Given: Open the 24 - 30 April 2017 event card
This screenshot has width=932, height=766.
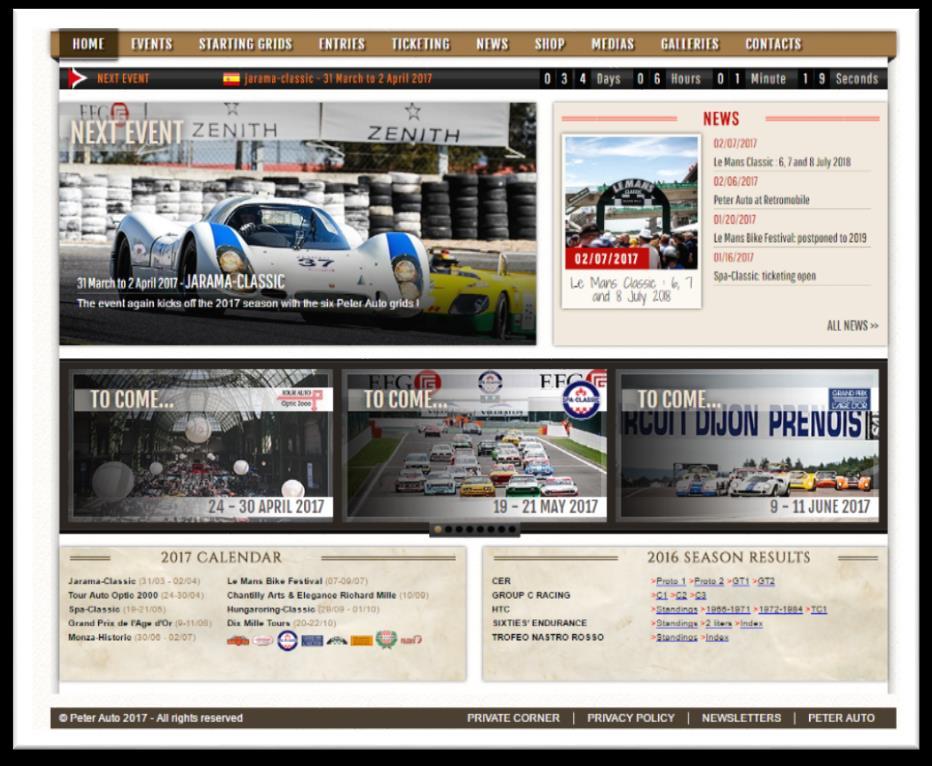Looking at the screenshot, I should (x=202, y=445).
